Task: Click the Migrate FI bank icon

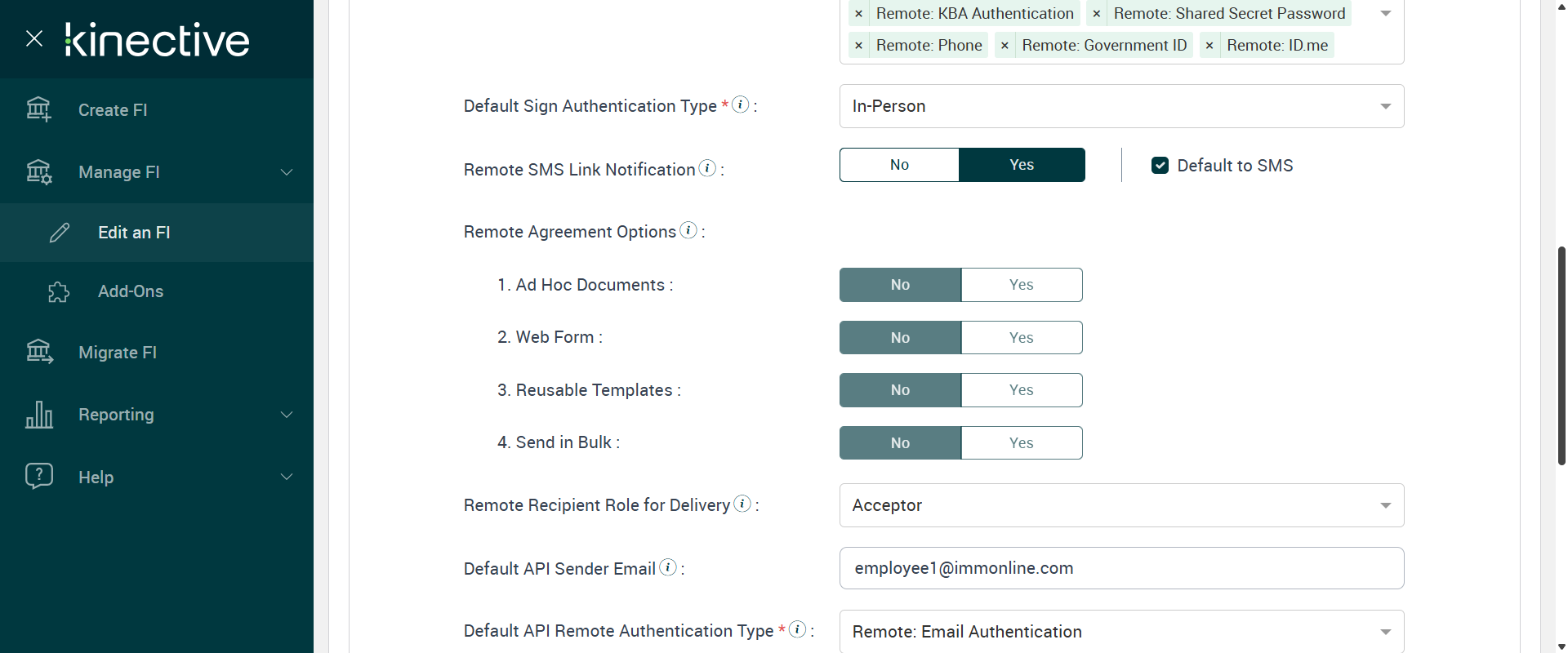Action: 39,352
